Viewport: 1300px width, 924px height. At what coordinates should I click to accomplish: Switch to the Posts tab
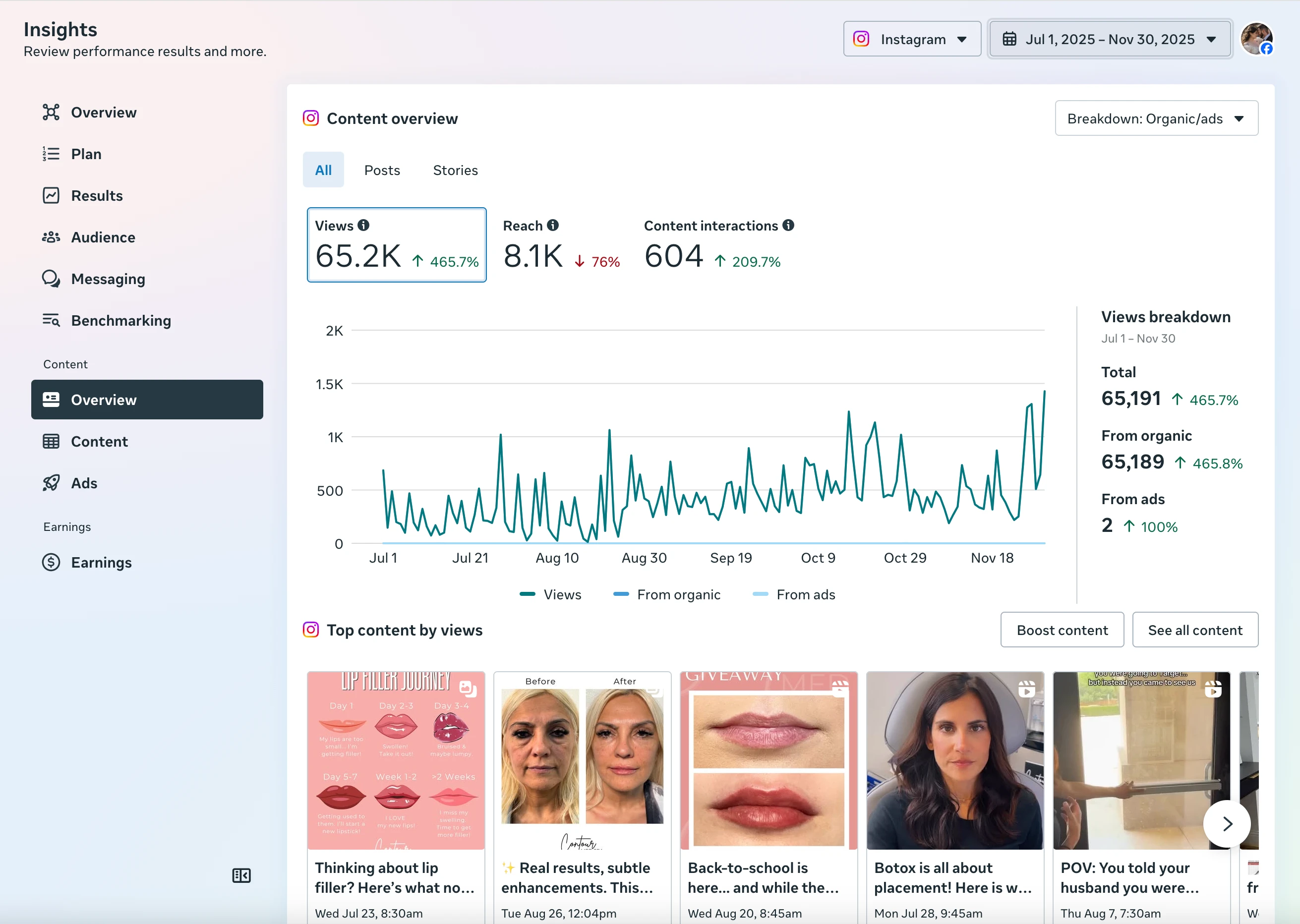382,170
